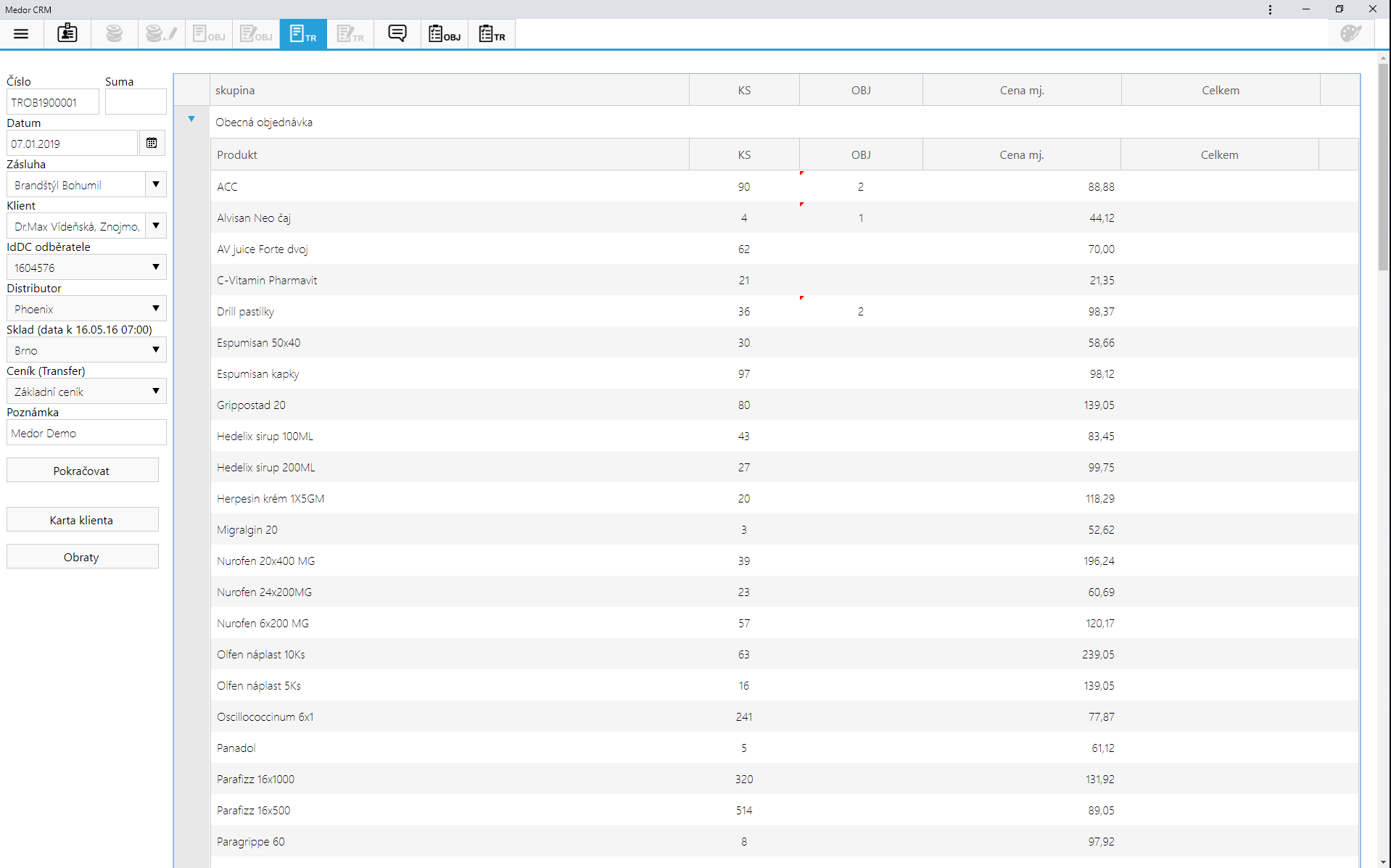Click the Datum field 07.01.2019
This screenshot has height=868, width=1391.
(73, 143)
